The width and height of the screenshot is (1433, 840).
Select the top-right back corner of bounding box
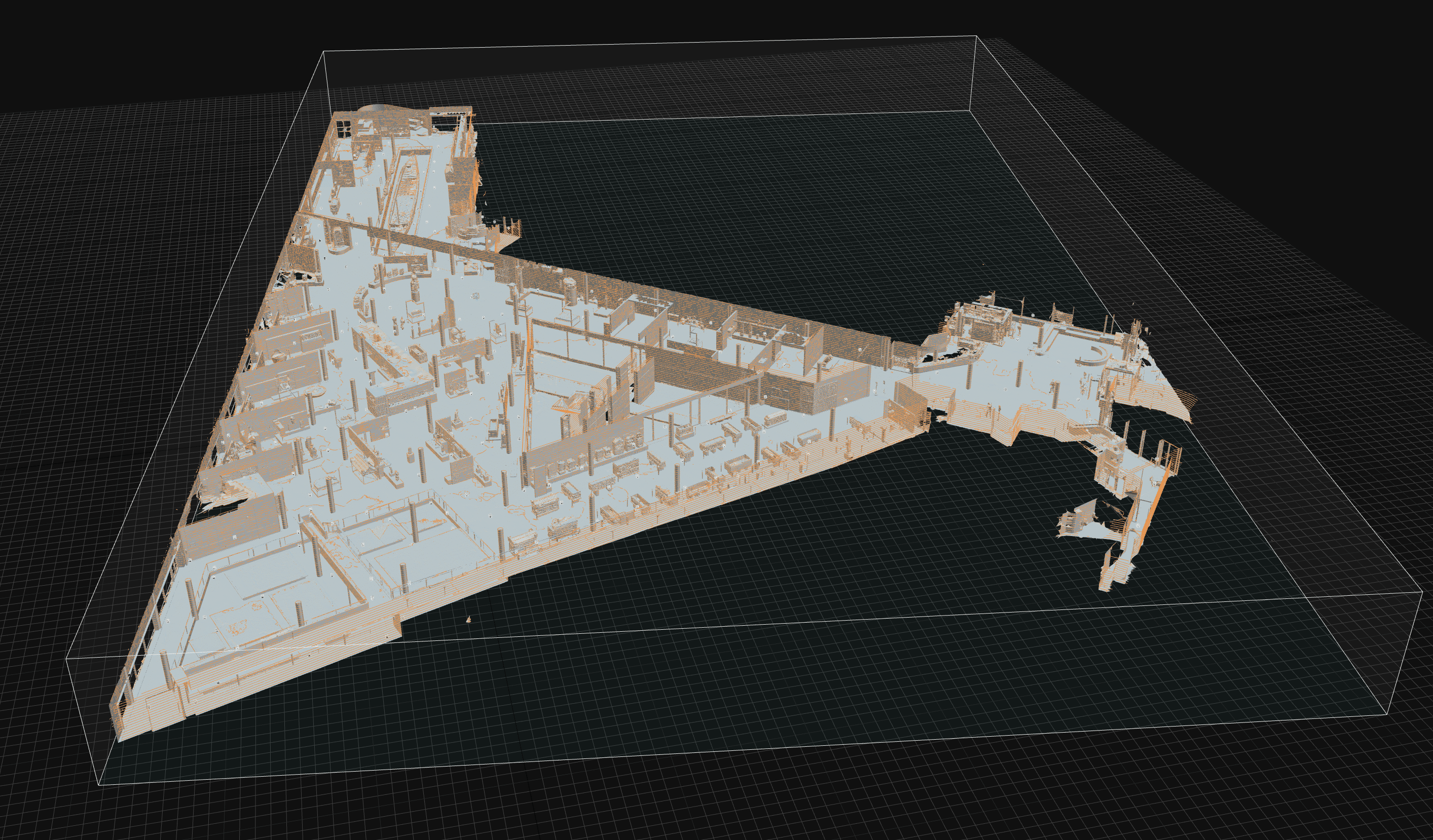[x=976, y=36]
